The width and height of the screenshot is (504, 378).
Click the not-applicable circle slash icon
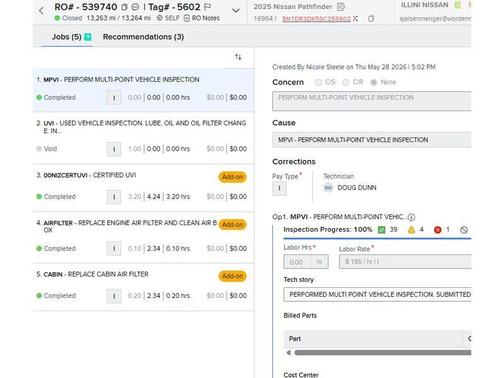point(464,230)
